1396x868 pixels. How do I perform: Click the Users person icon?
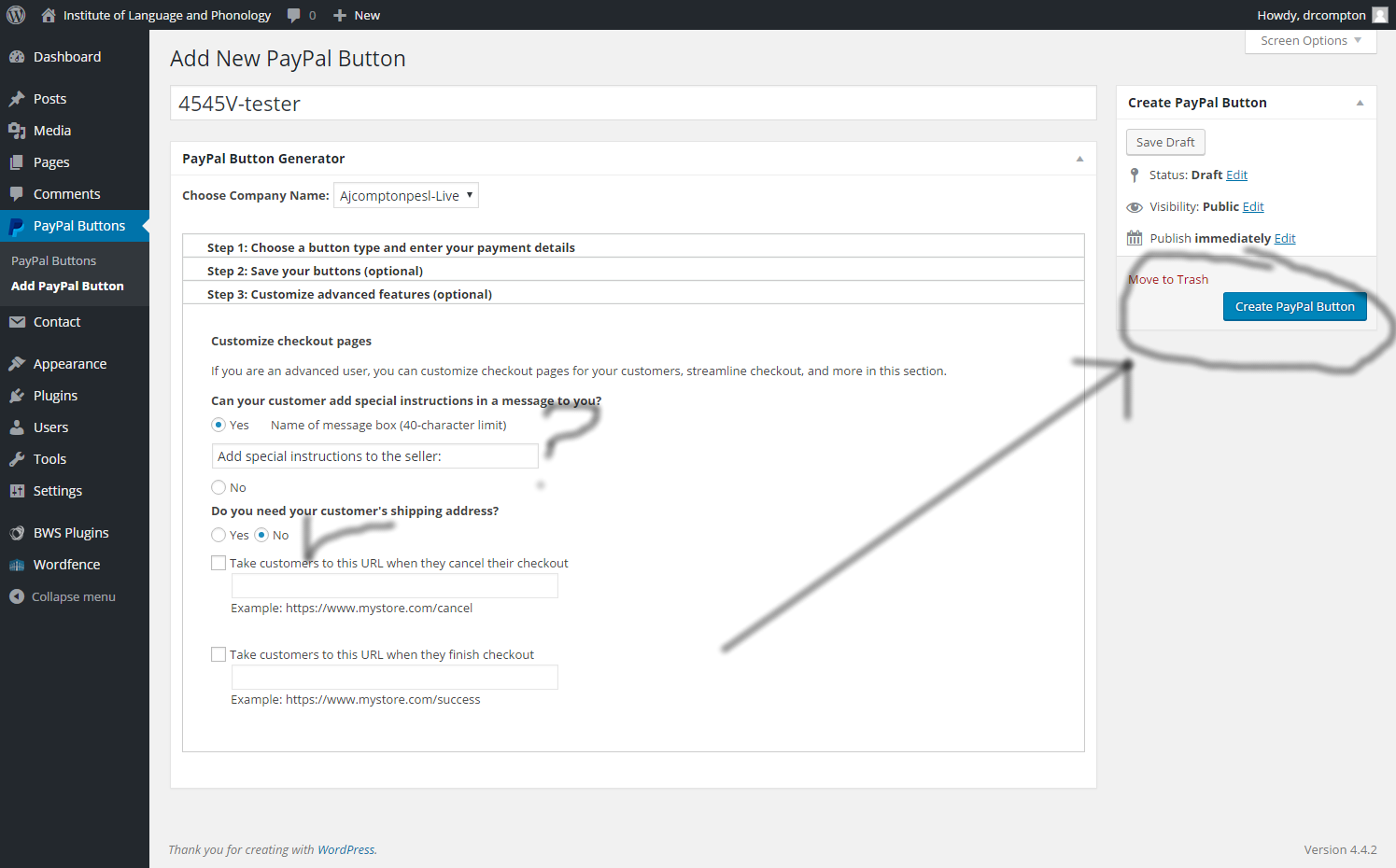pyautogui.click(x=17, y=427)
